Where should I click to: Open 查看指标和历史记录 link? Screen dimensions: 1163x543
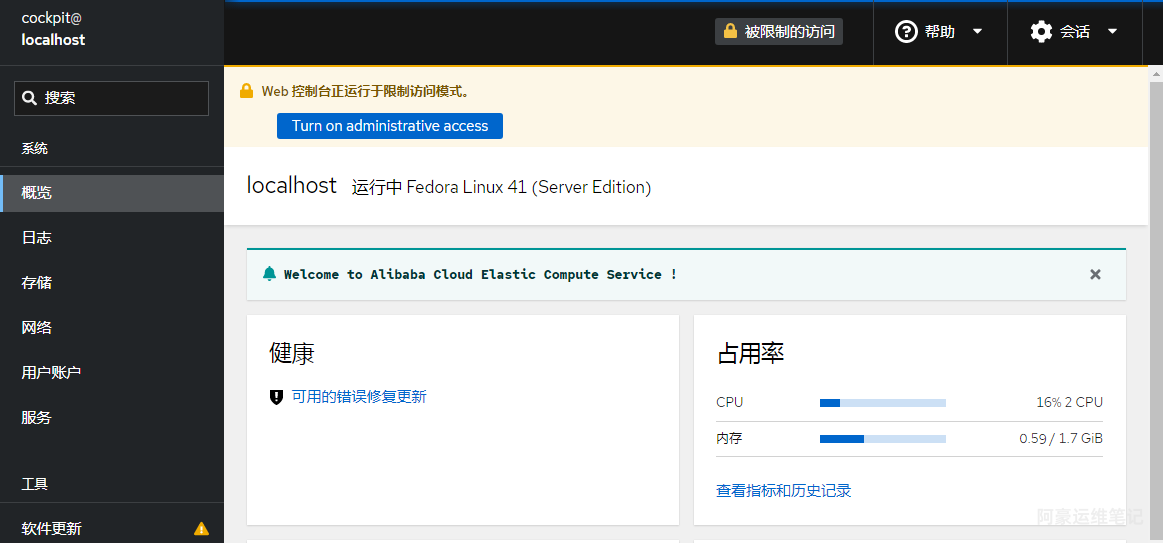tap(783, 491)
